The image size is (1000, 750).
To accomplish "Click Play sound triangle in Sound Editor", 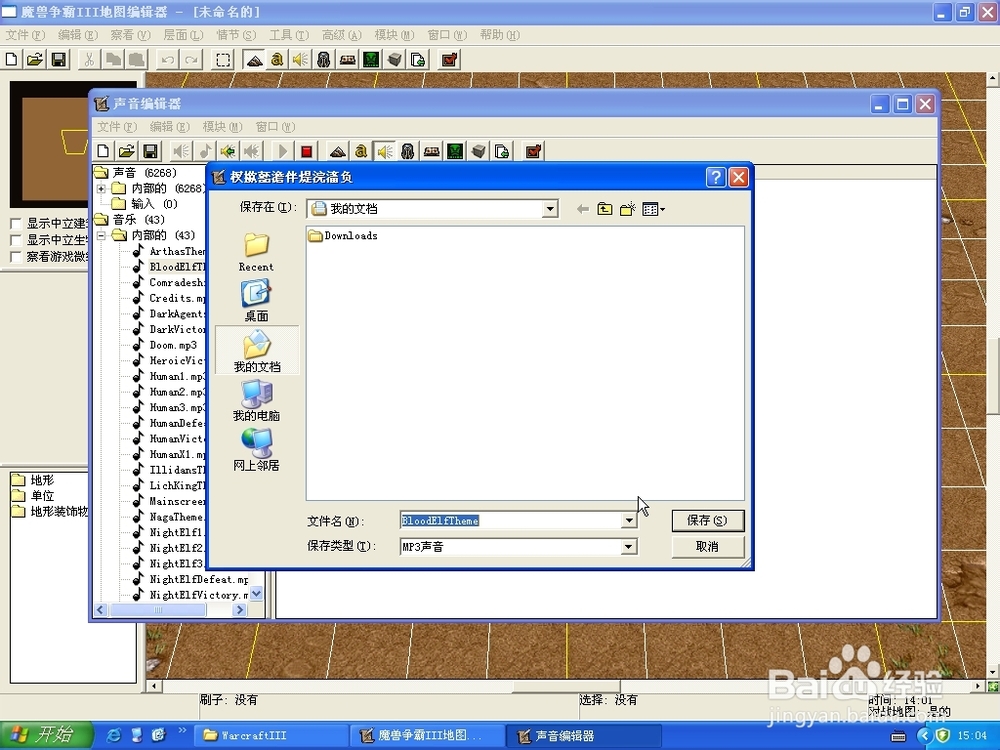I will pos(283,152).
